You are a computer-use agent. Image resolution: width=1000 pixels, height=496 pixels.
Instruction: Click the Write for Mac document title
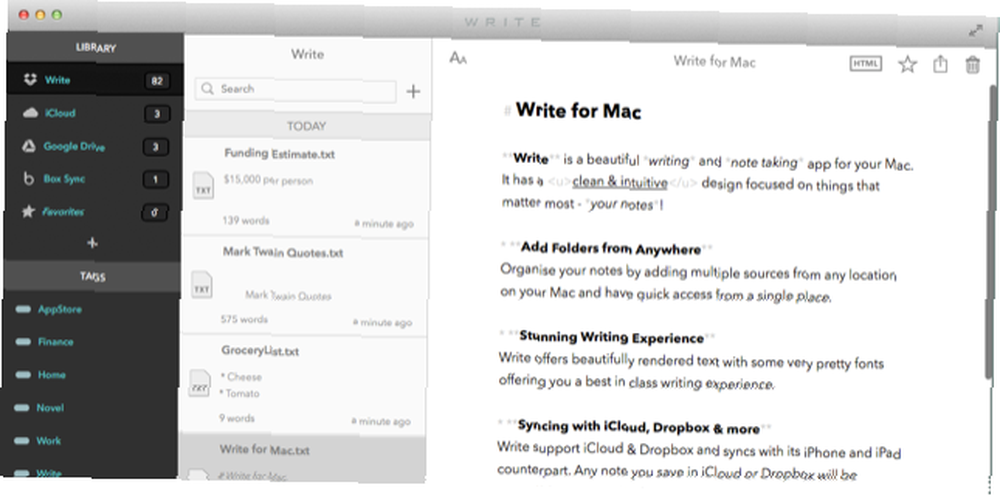[x=714, y=62]
